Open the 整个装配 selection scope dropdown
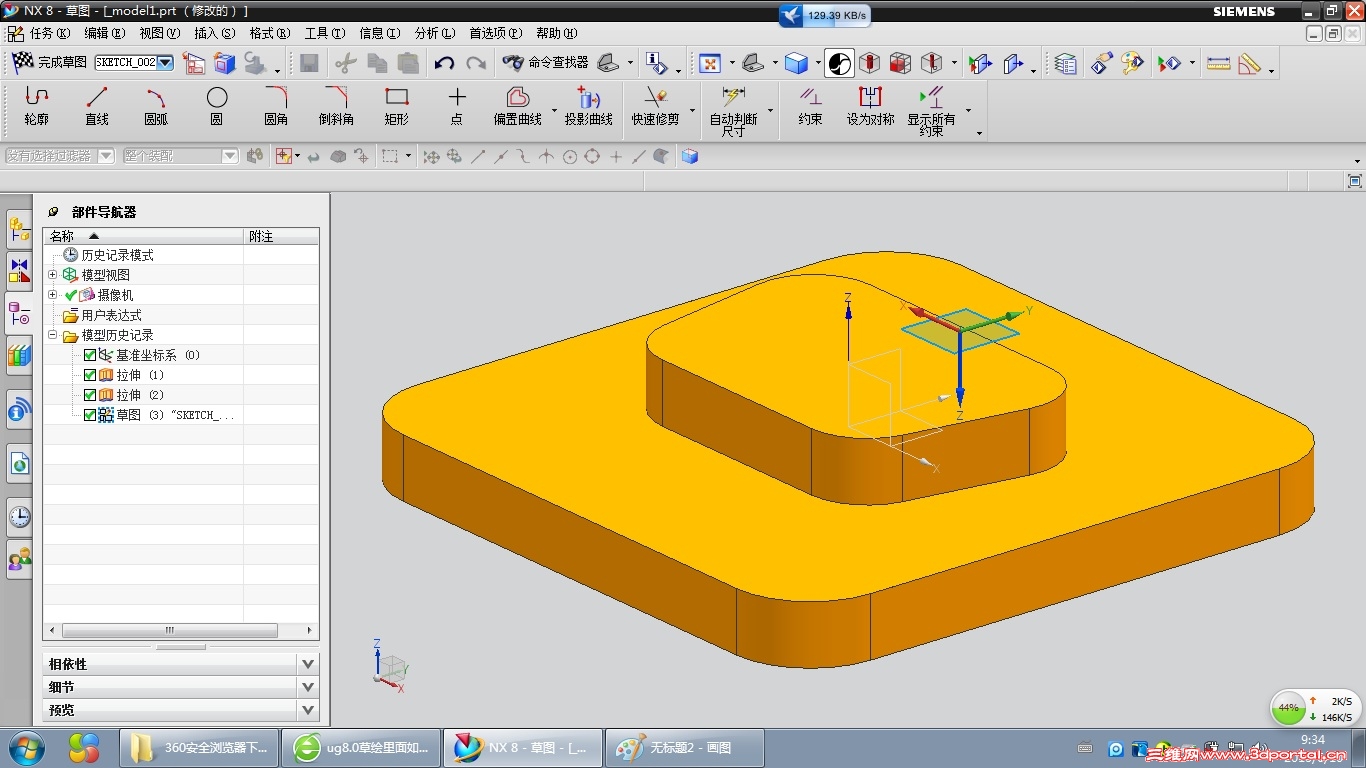 click(230, 156)
